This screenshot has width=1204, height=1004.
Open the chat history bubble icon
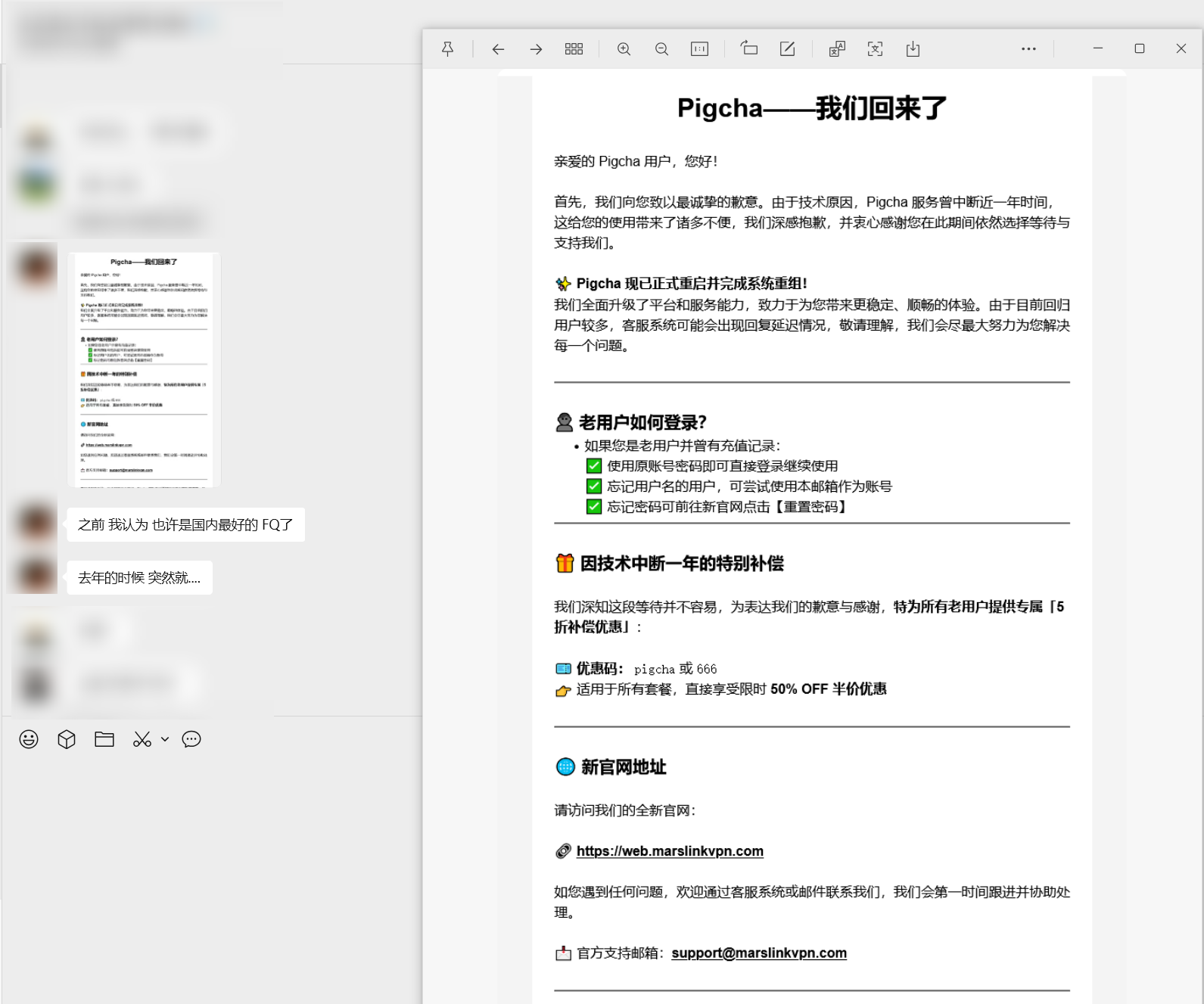pyautogui.click(x=191, y=739)
